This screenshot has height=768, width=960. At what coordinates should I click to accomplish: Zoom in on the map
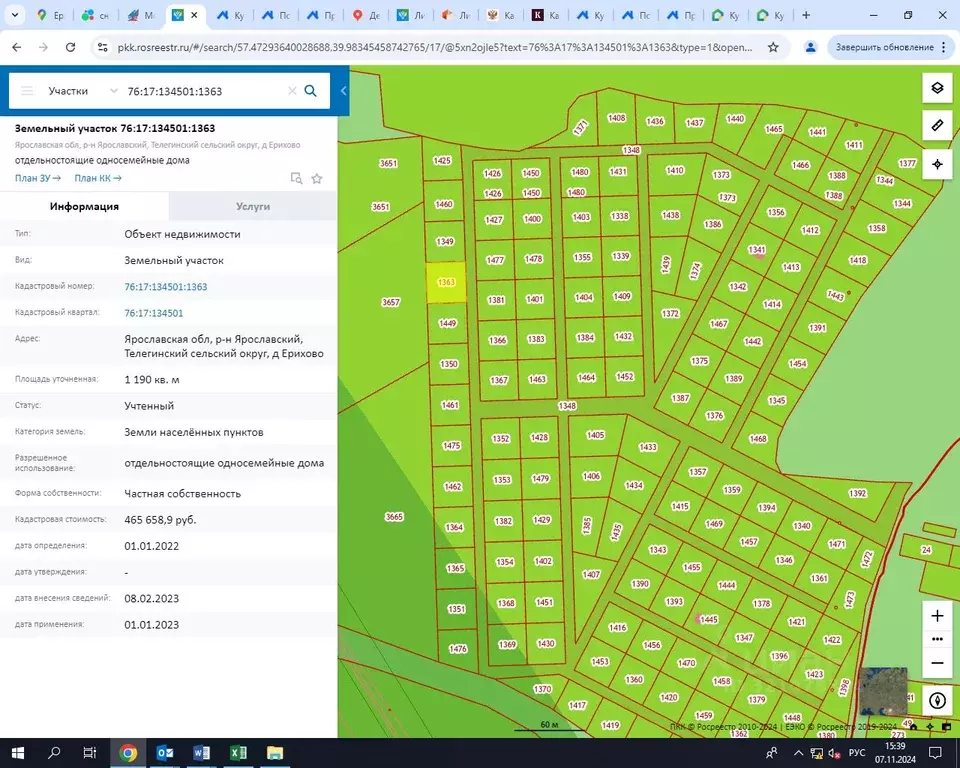coord(937,616)
